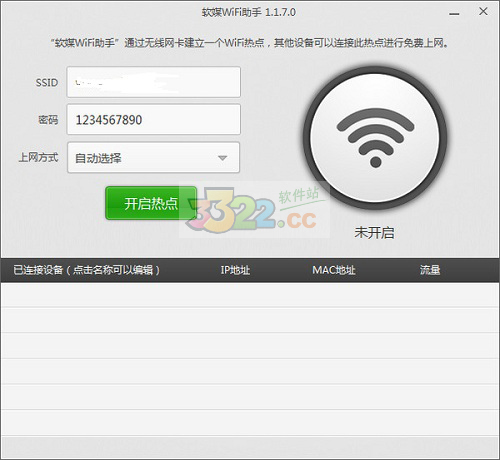Sort by the MAC地址 column header

point(334,270)
